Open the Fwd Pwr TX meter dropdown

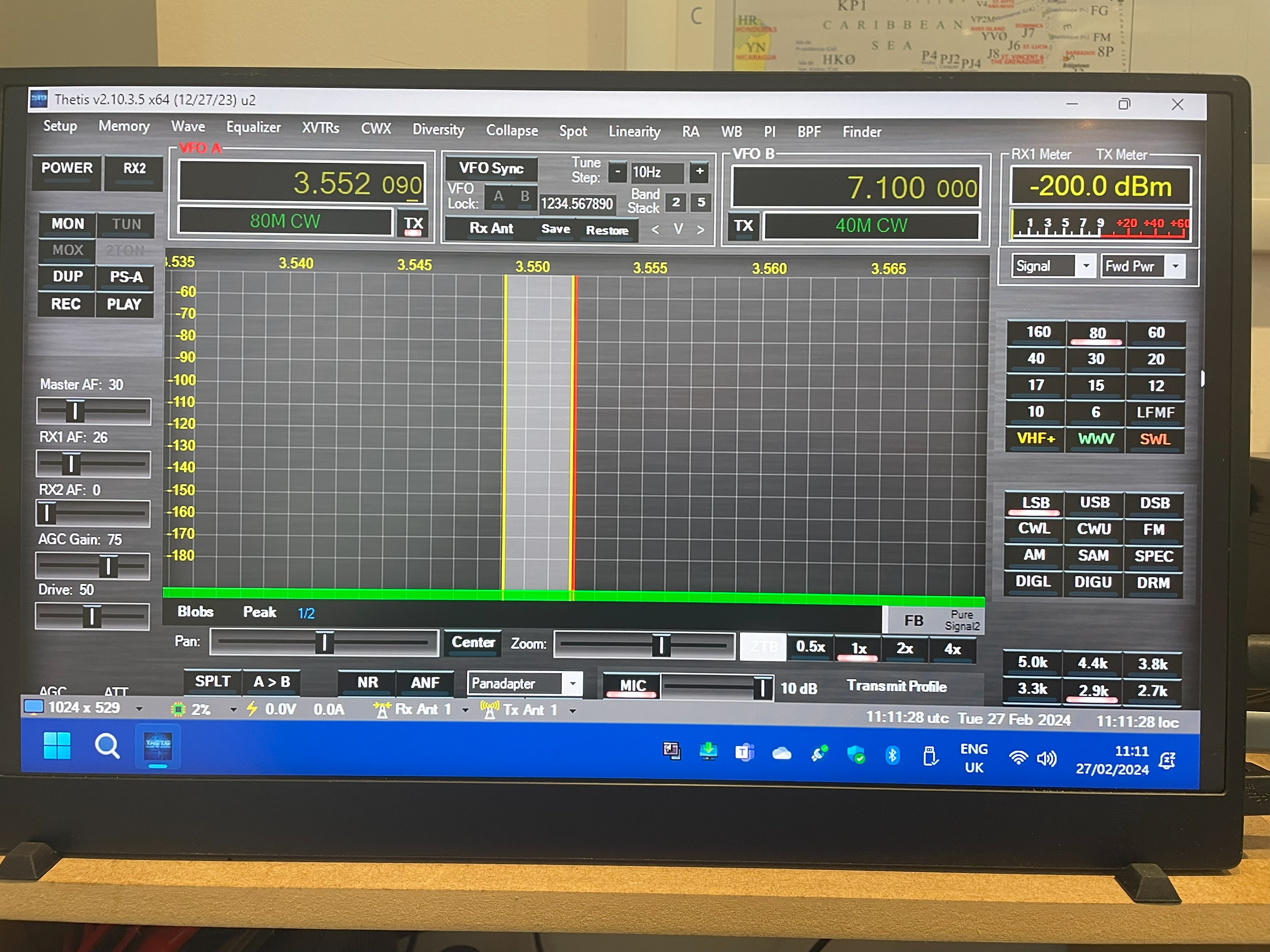point(1175,266)
